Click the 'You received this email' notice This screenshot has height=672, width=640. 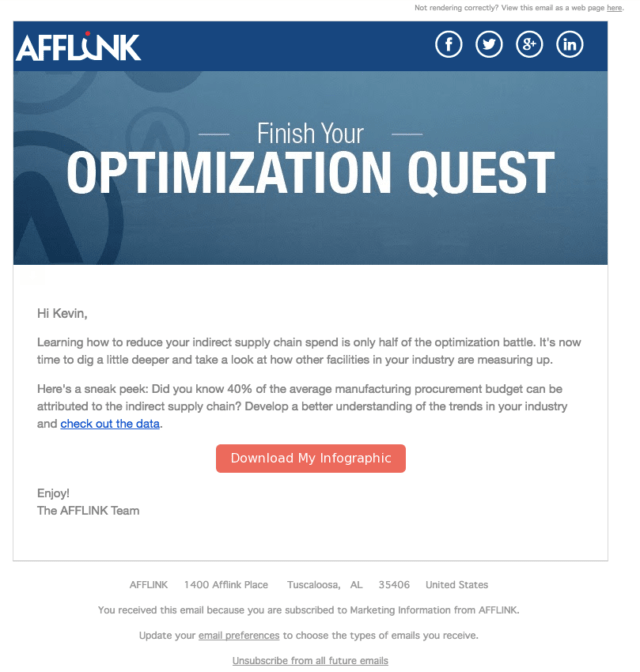[x=309, y=609]
